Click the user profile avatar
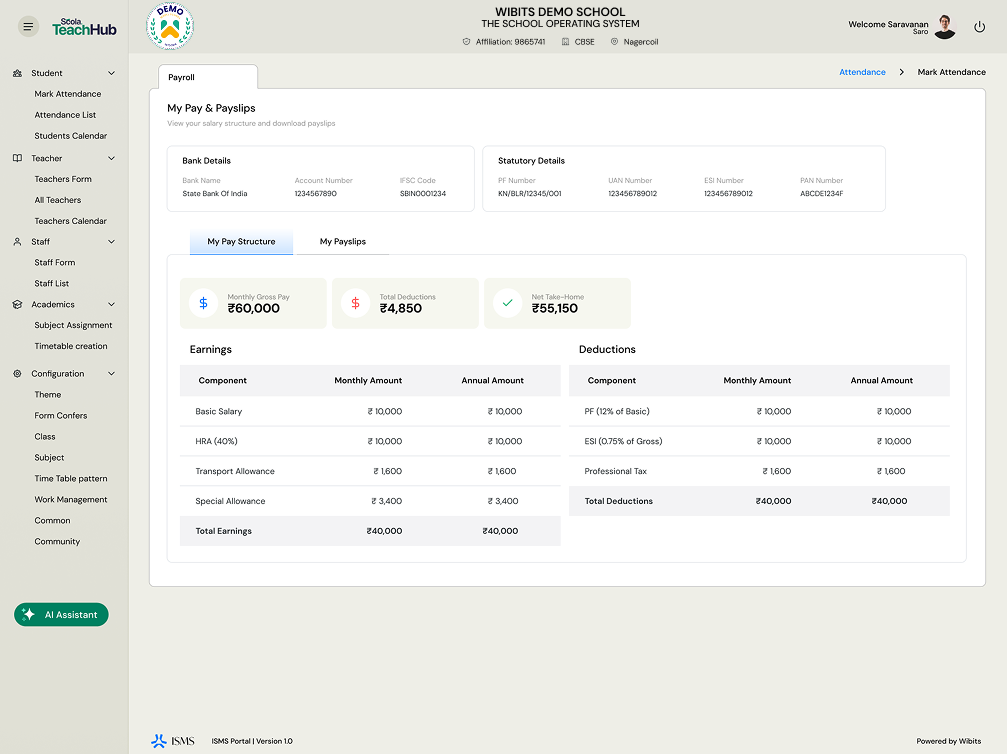Image resolution: width=1007 pixels, height=754 pixels. point(945,28)
